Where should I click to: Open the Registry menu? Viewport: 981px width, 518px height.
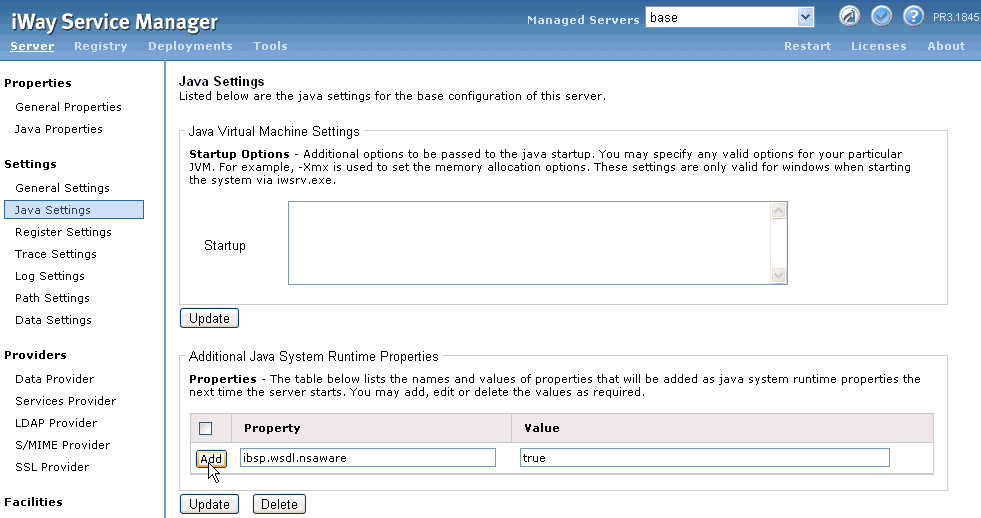point(101,46)
